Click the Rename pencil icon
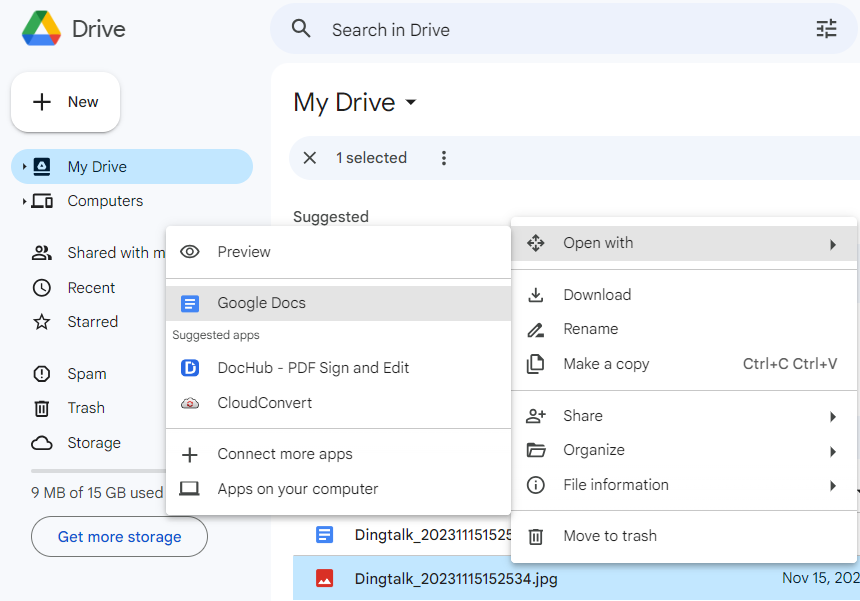 click(535, 330)
